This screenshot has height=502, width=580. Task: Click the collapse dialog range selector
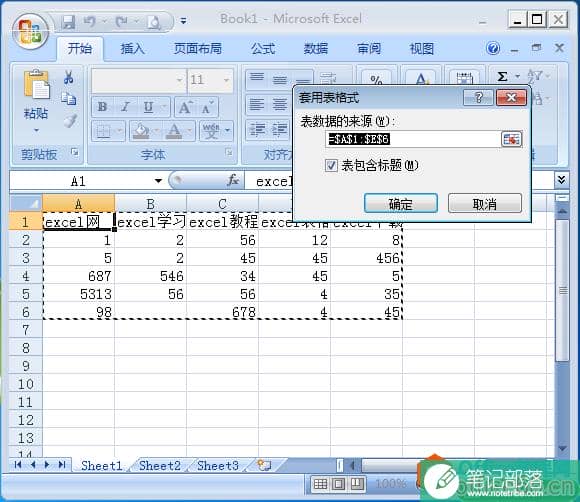[x=512, y=139]
